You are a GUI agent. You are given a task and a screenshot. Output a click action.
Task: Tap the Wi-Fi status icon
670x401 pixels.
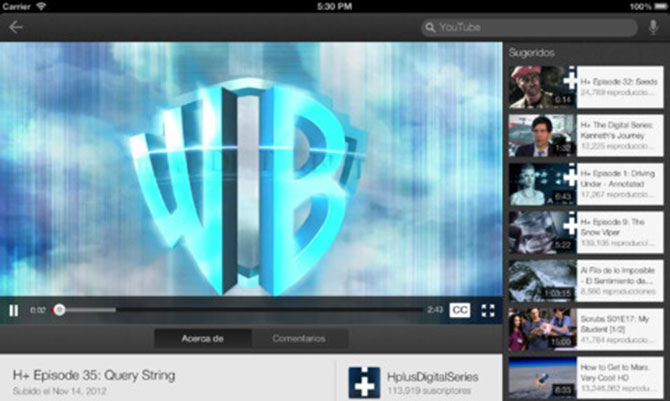(41, 6)
